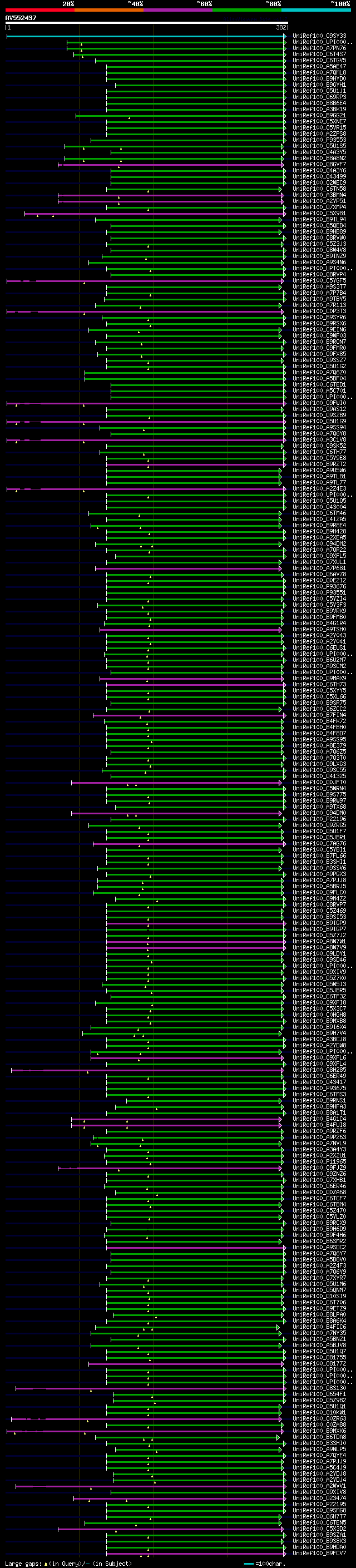Select hit UniRef100_Q9SY33
The image size is (356, 1568).
[x=319, y=36]
